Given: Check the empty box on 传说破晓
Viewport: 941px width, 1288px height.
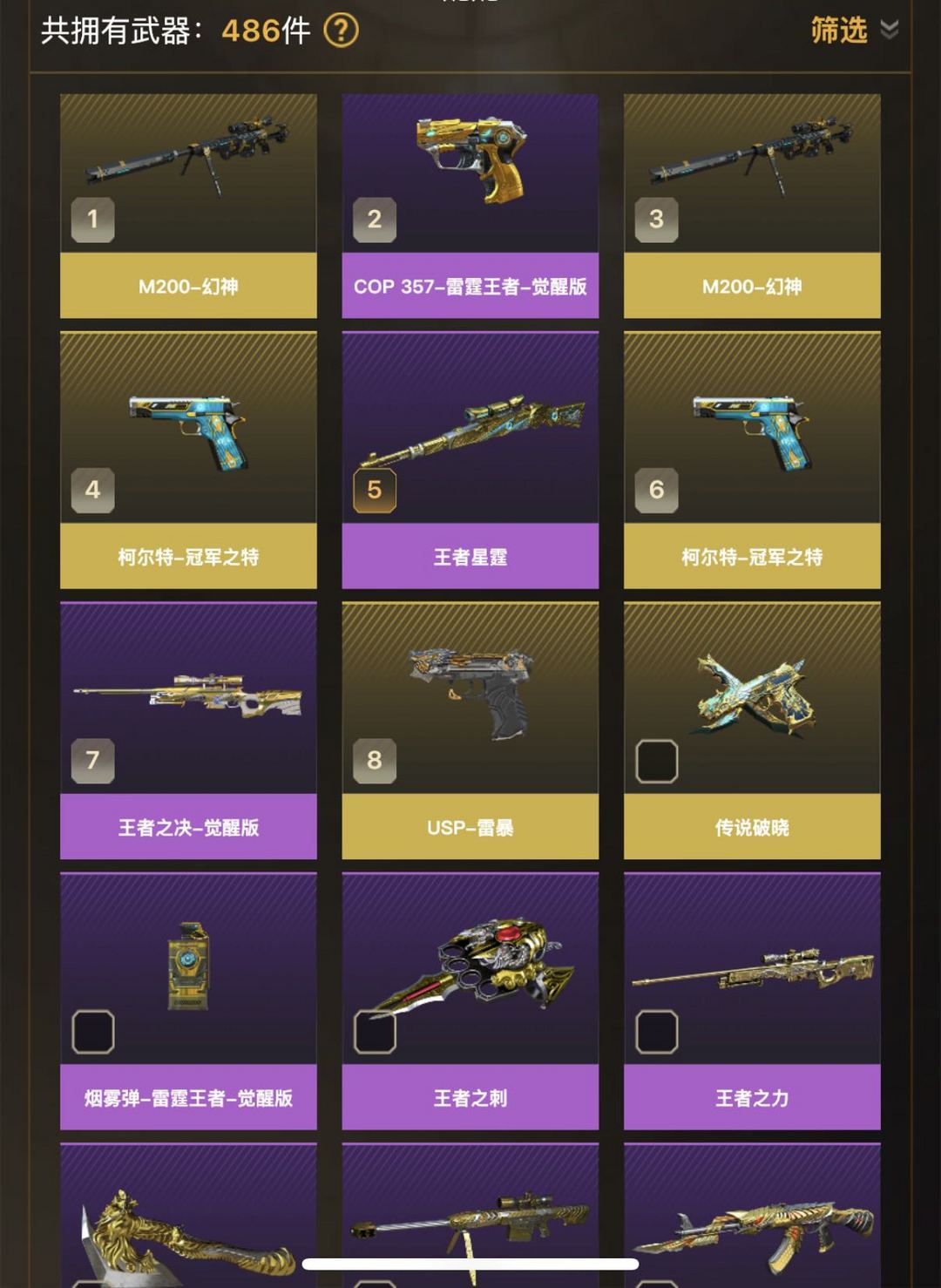Looking at the screenshot, I should (x=657, y=761).
